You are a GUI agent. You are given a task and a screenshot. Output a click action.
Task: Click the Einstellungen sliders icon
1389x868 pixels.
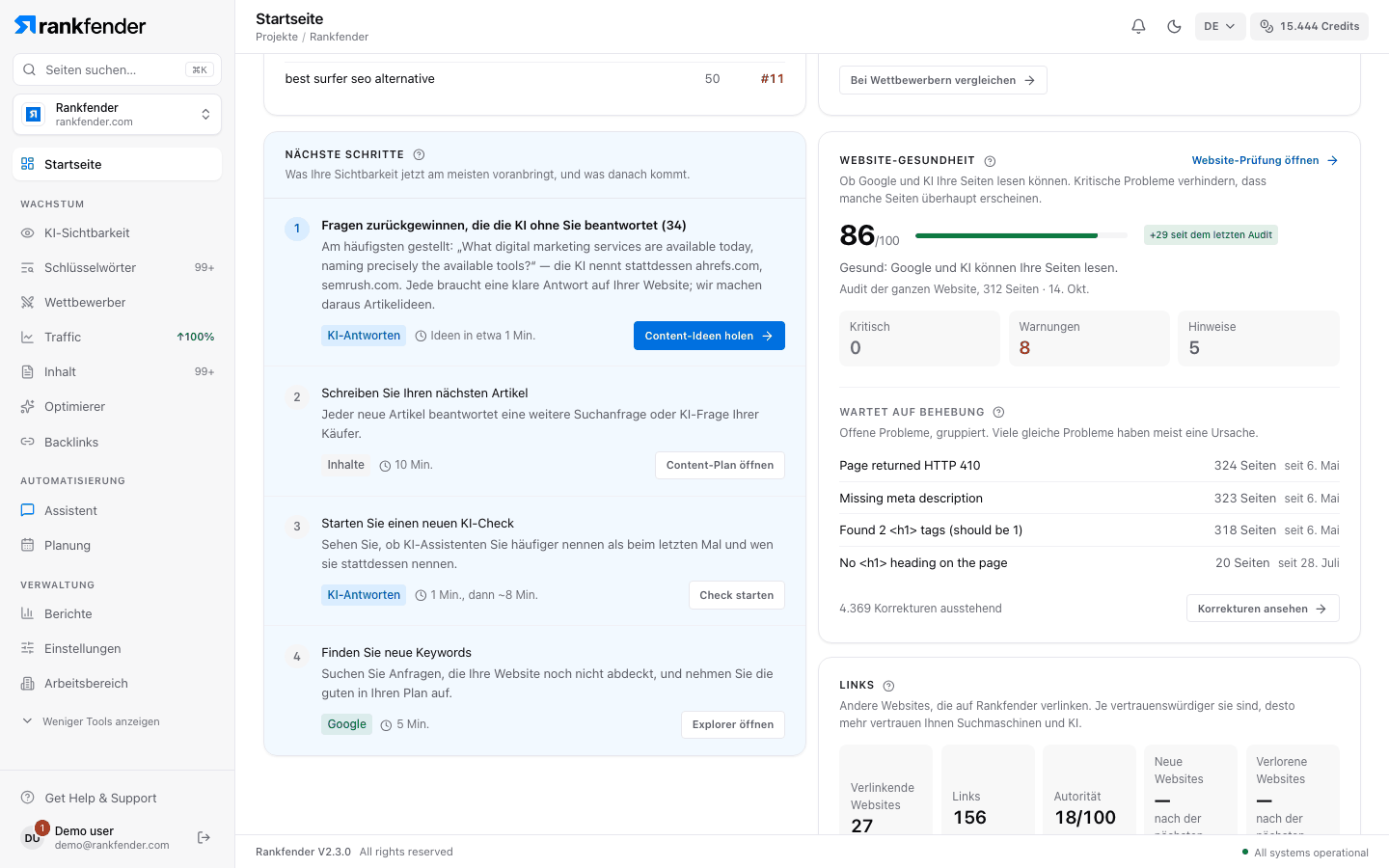pyautogui.click(x=27, y=648)
